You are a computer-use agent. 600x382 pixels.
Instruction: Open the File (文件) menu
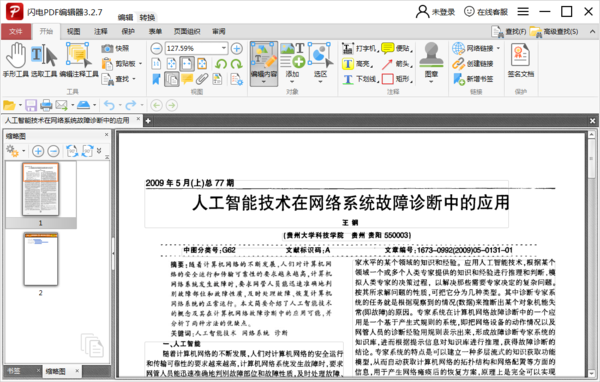[x=16, y=31]
